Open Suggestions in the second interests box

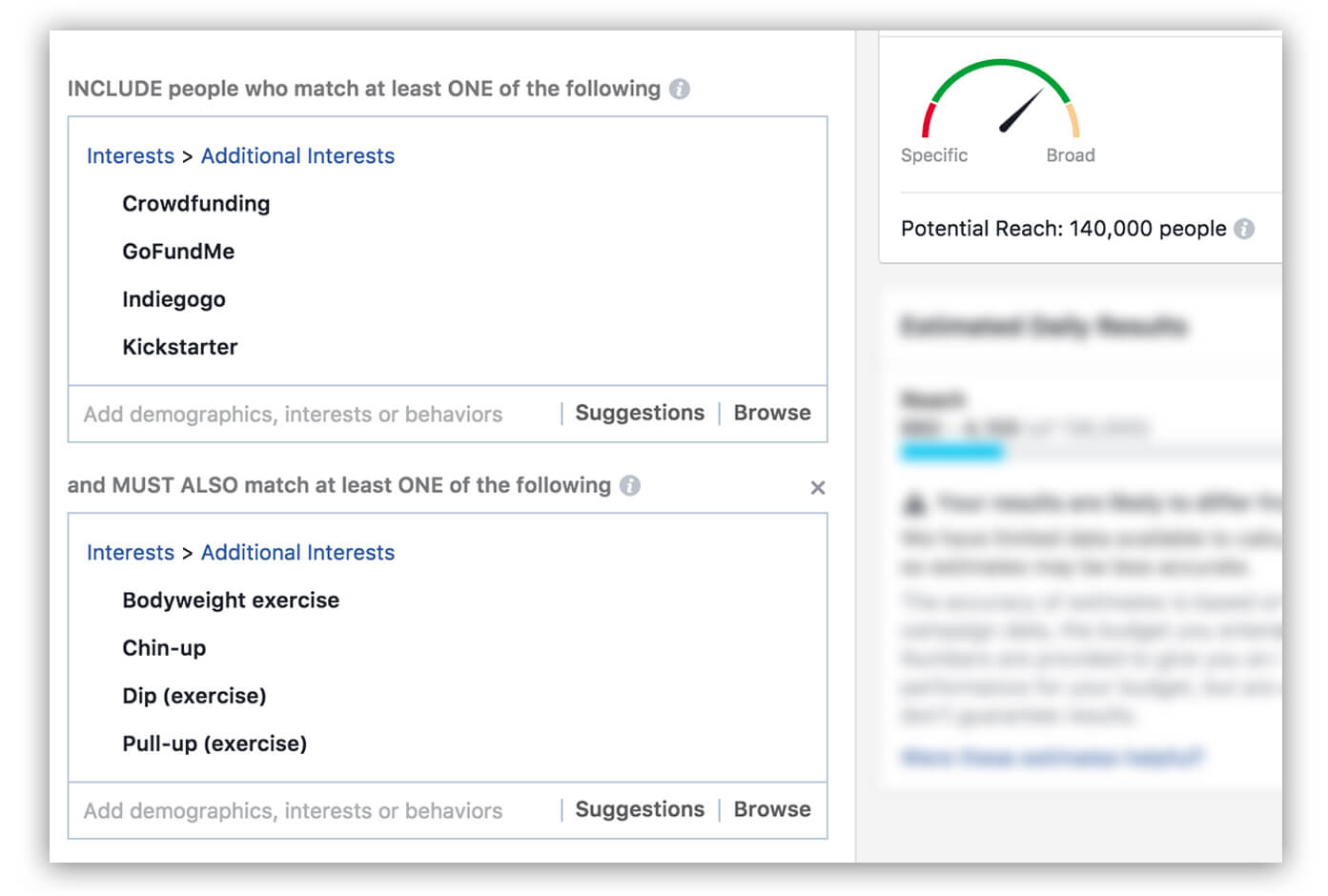pos(640,809)
